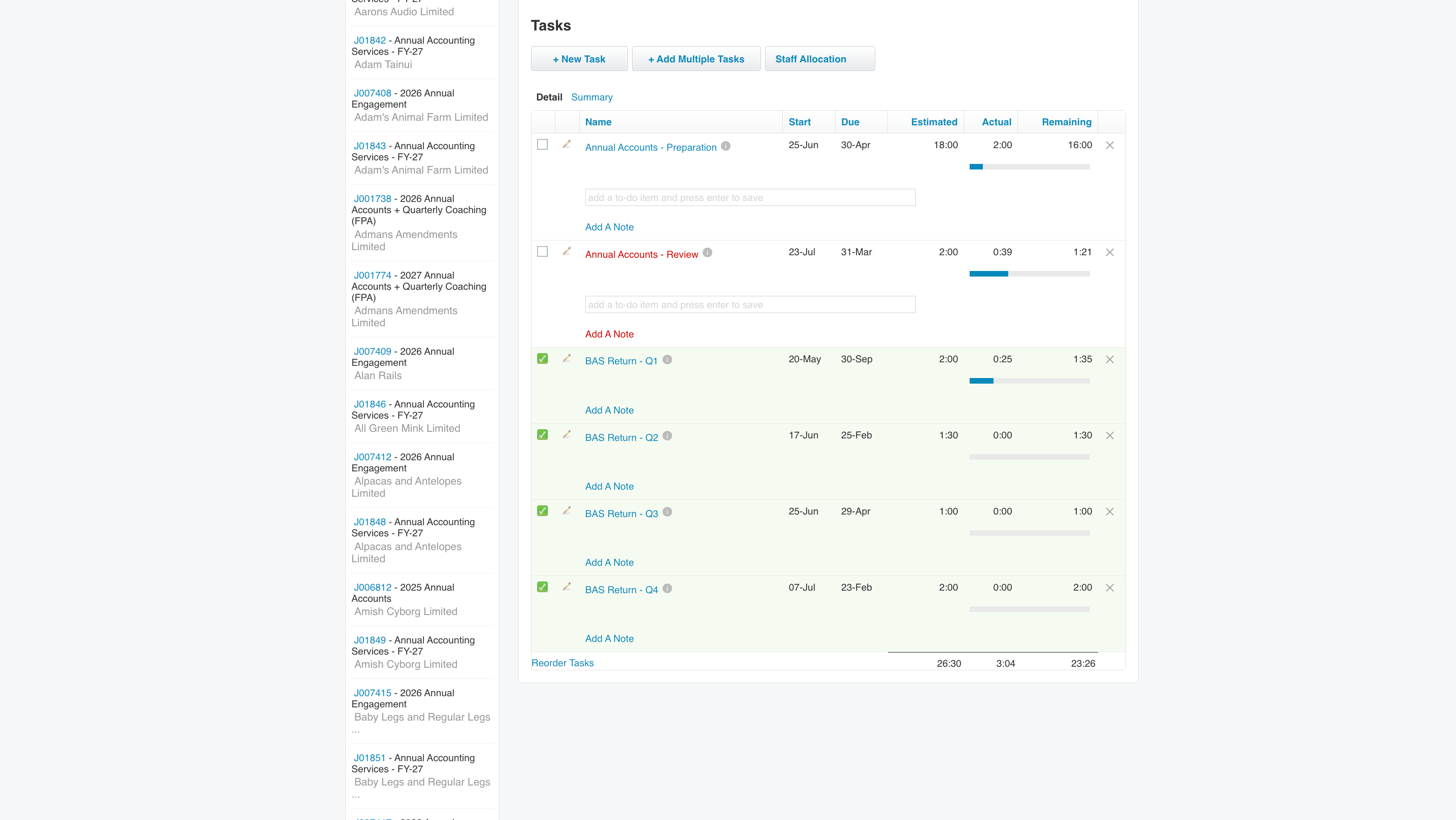Select the Detail tab

point(549,97)
